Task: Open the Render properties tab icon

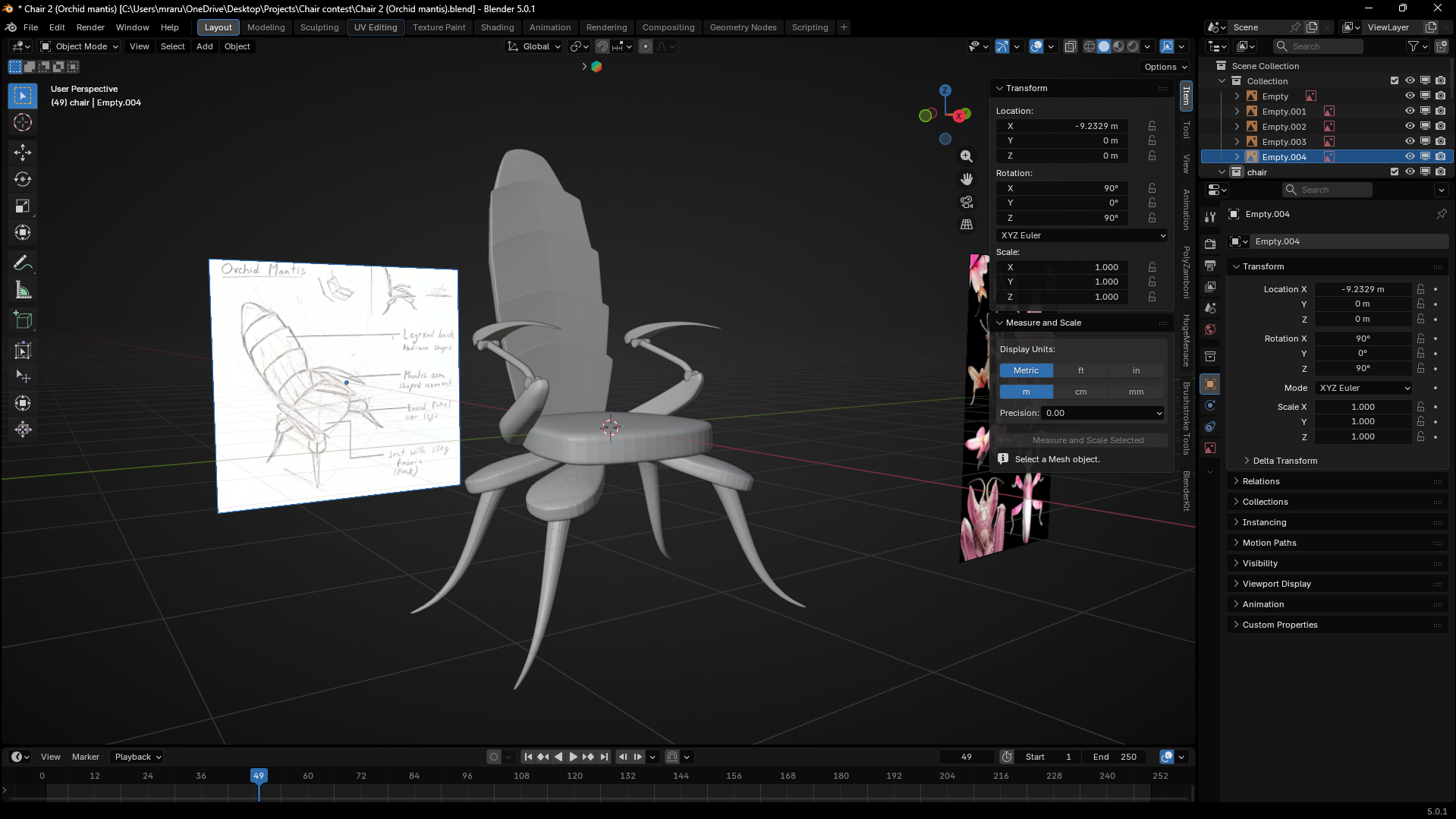Action: tap(1210, 244)
